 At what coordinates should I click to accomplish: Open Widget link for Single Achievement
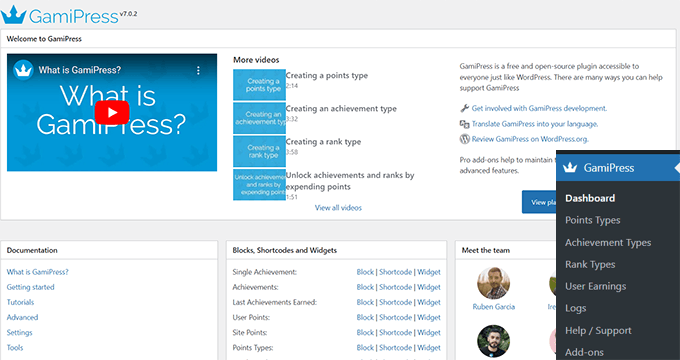(429, 272)
